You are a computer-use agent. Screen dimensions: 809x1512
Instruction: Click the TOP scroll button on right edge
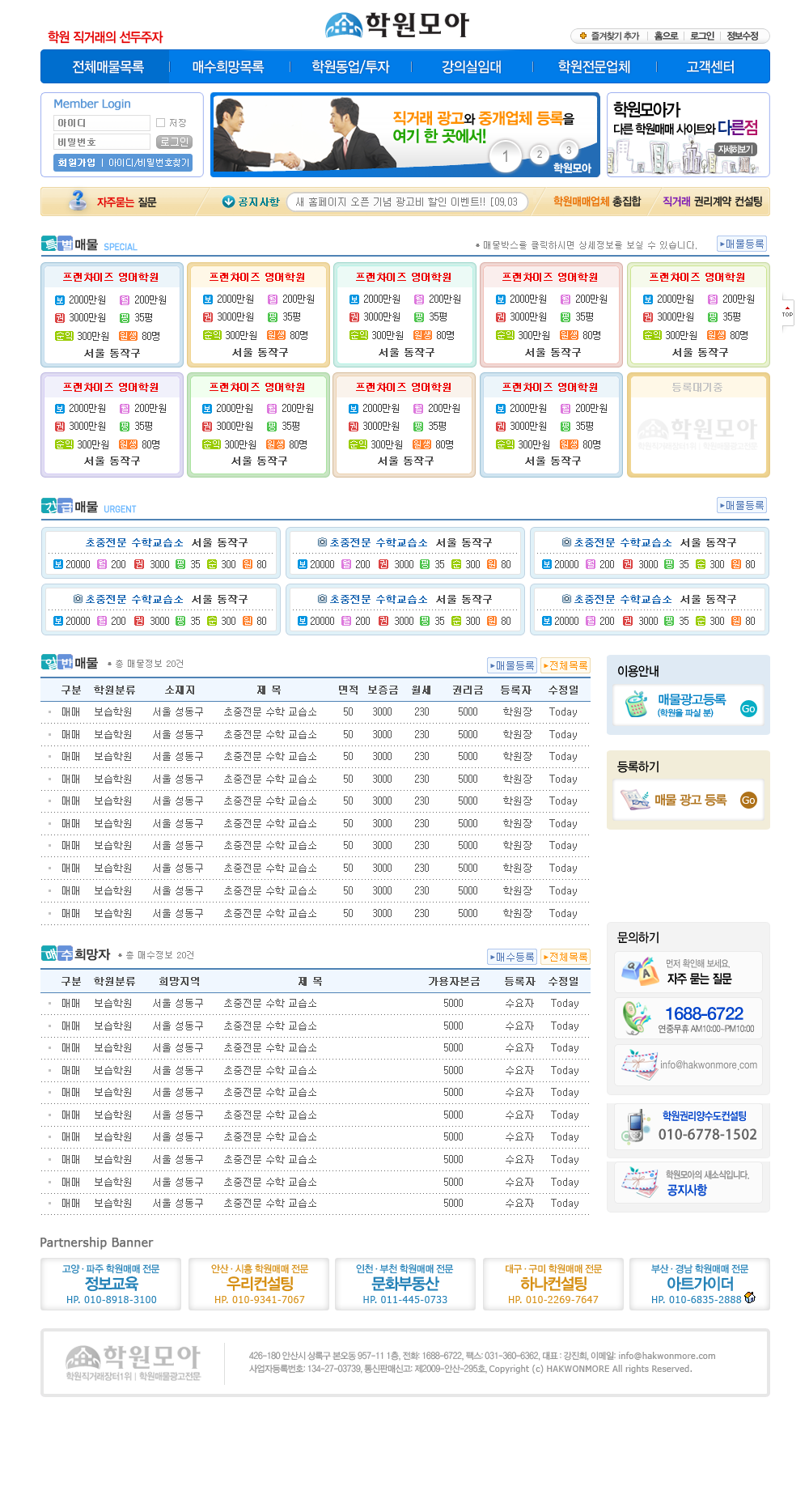(x=787, y=314)
